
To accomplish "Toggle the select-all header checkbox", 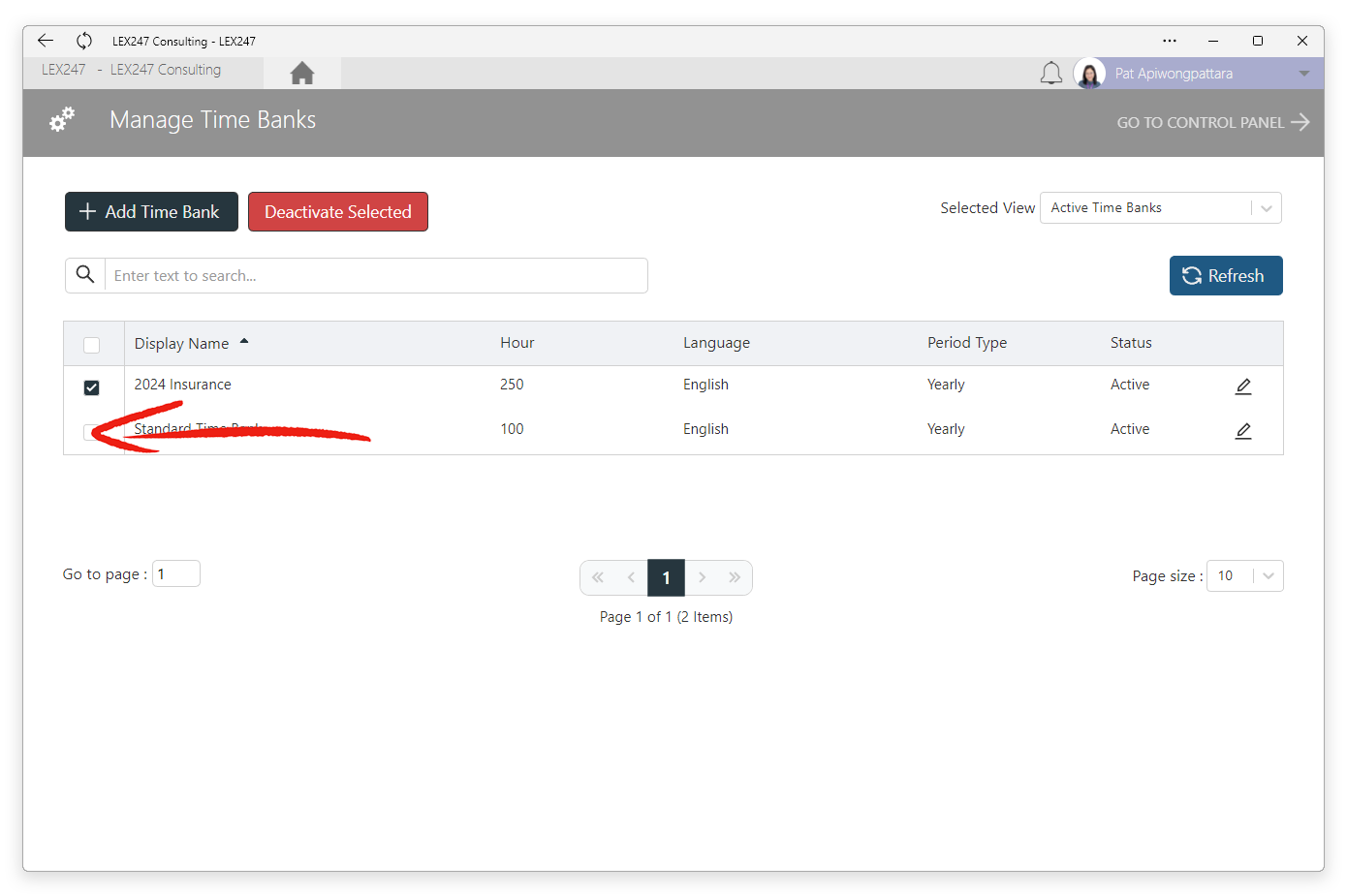I will [x=92, y=345].
